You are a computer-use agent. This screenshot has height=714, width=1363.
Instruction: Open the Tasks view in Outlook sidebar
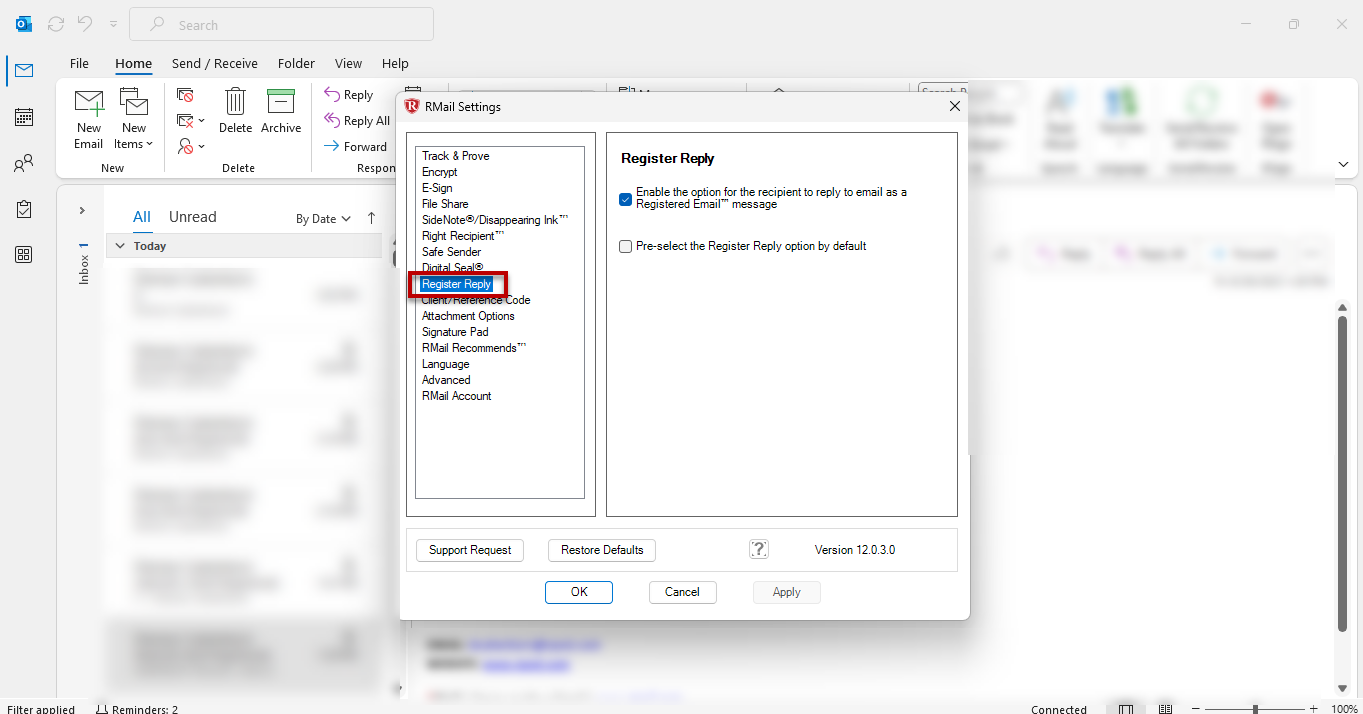pyautogui.click(x=23, y=209)
